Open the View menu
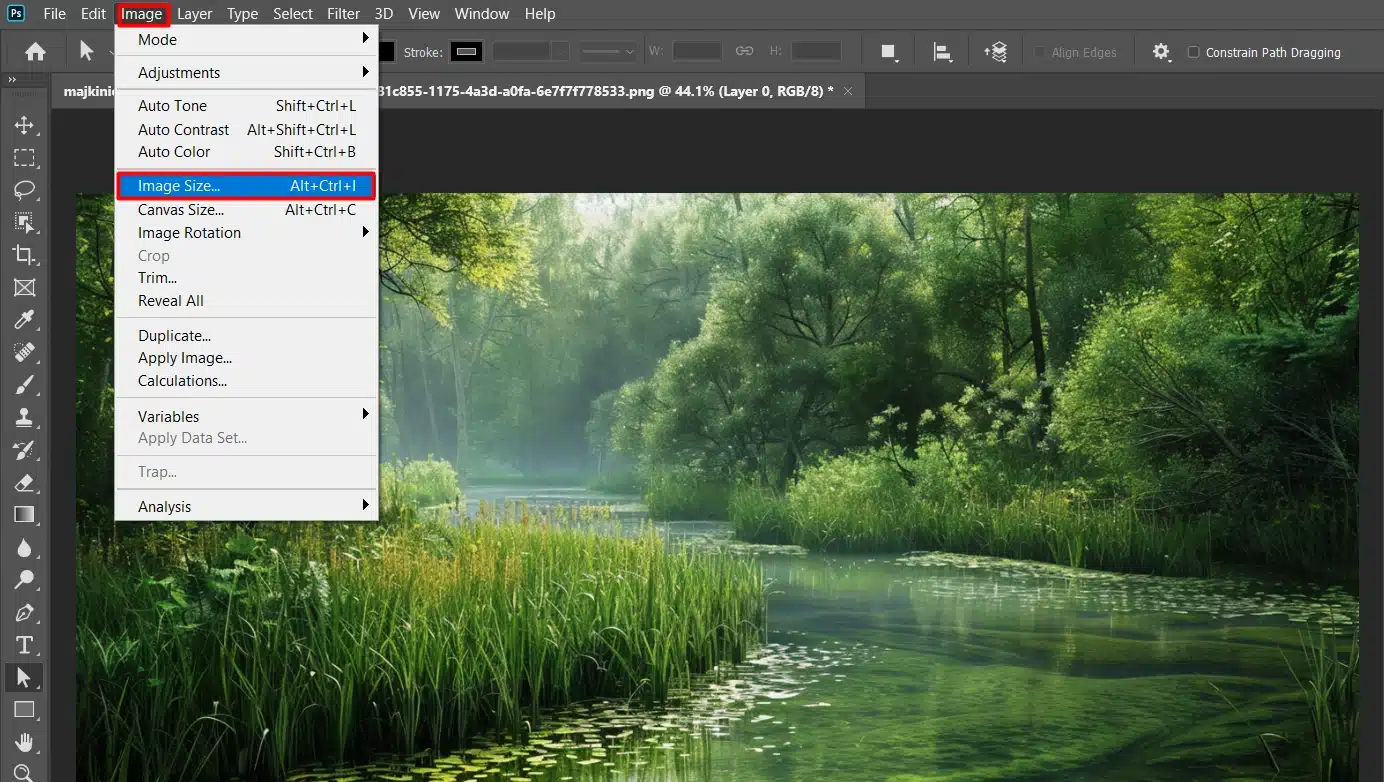Screen dimensions: 1384x782 tap(424, 14)
